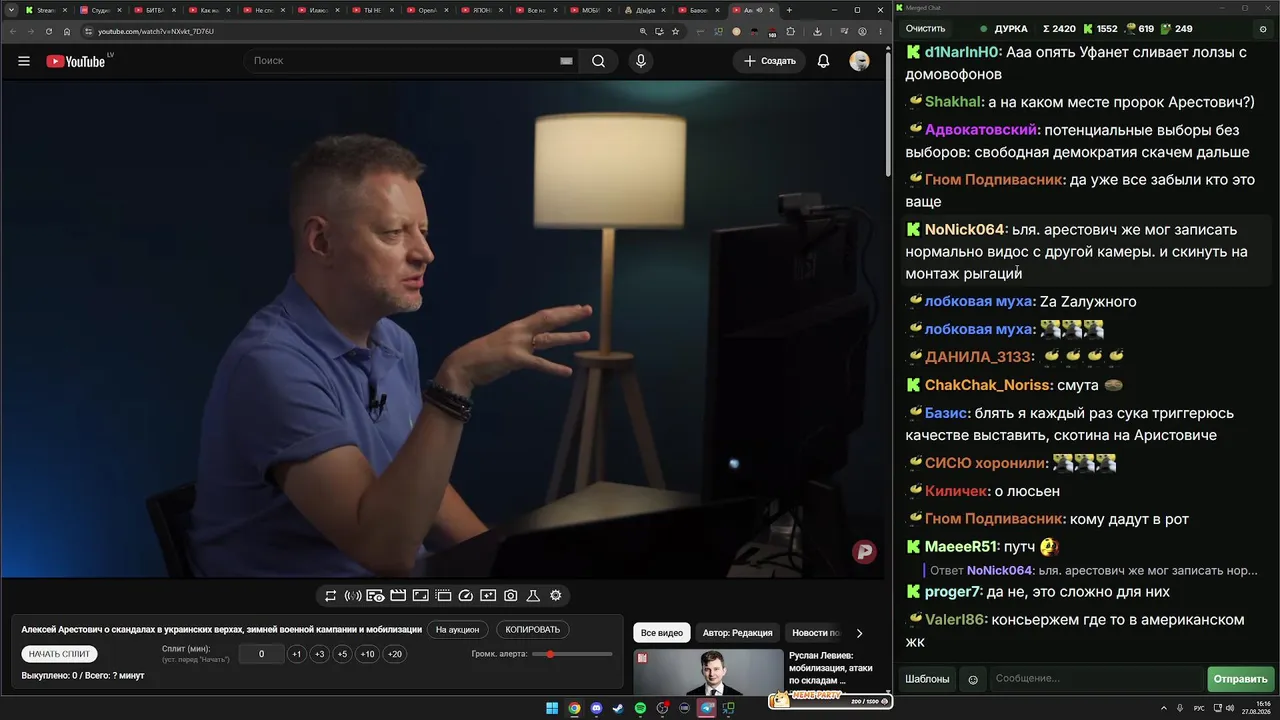The height and width of the screenshot is (720, 1280).
Task: Send the chat message with Отправить
Action: point(1240,680)
